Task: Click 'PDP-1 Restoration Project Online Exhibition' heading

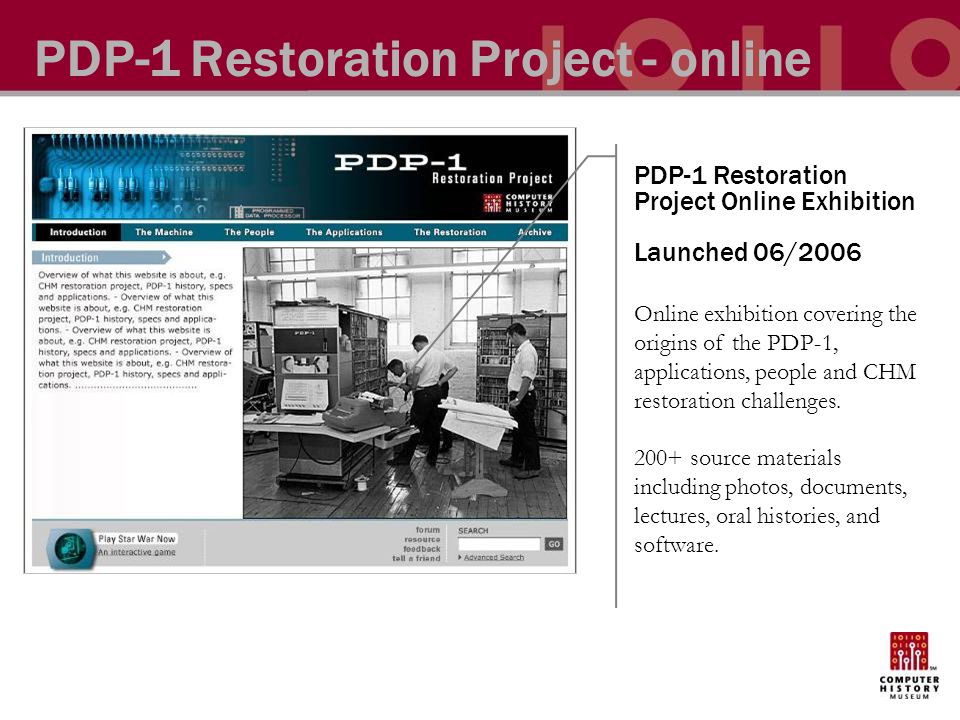Action: pyautogui.click(x=774, y=188)
